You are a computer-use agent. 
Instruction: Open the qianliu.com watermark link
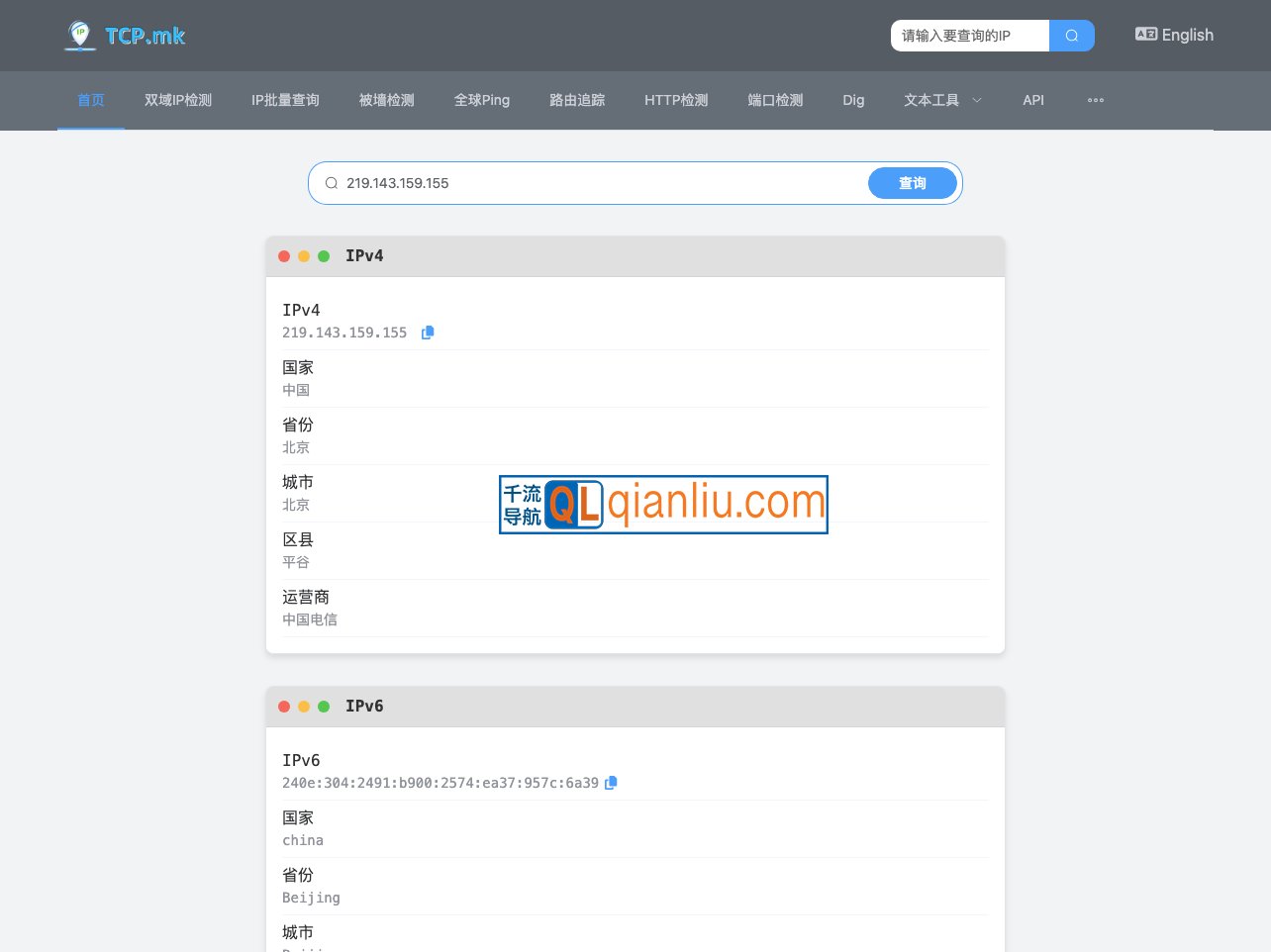pyautogui.click(x=663, y=505)
